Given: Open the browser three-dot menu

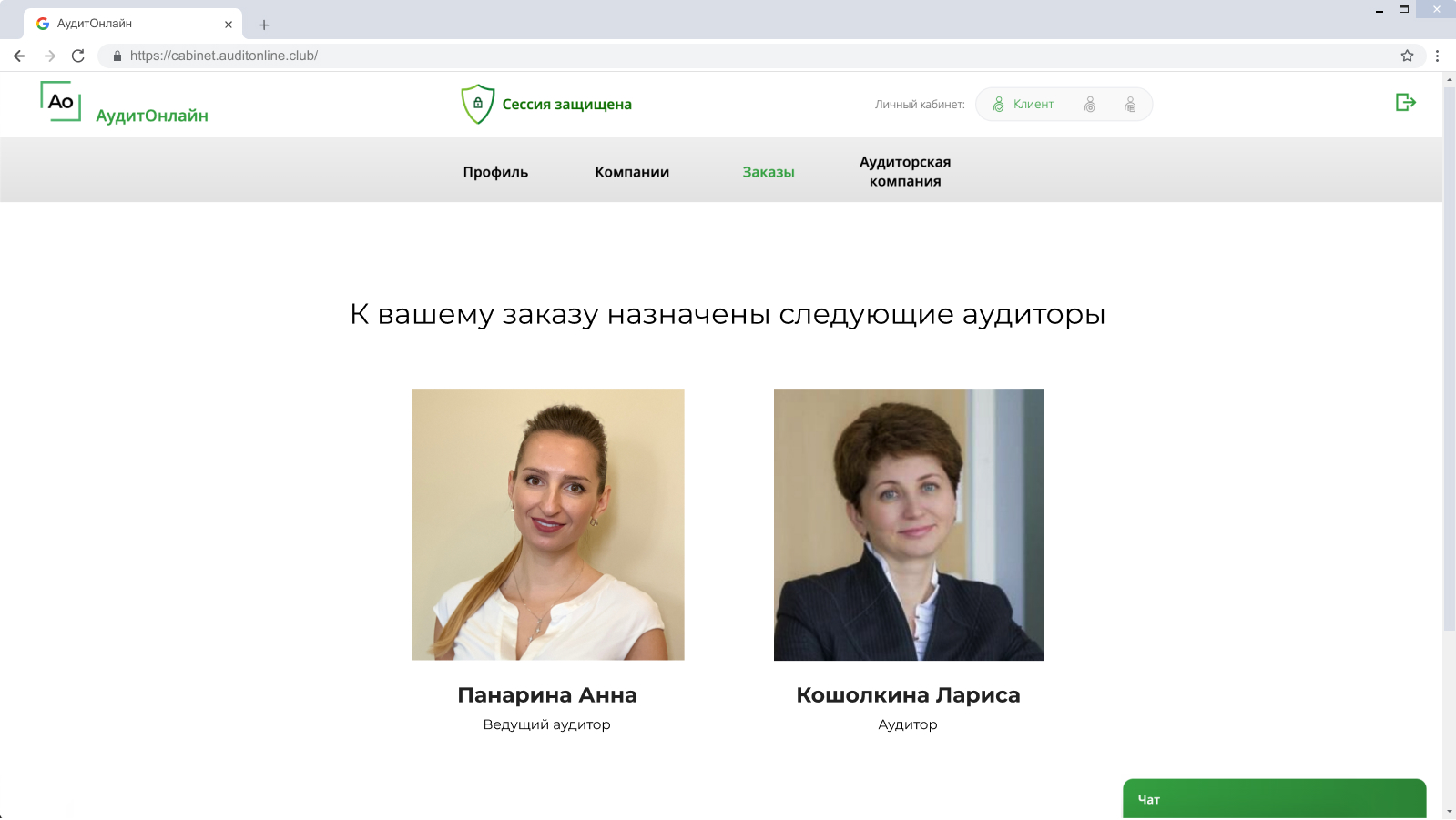Looking at the screenshot, I should coord(1437,56).
